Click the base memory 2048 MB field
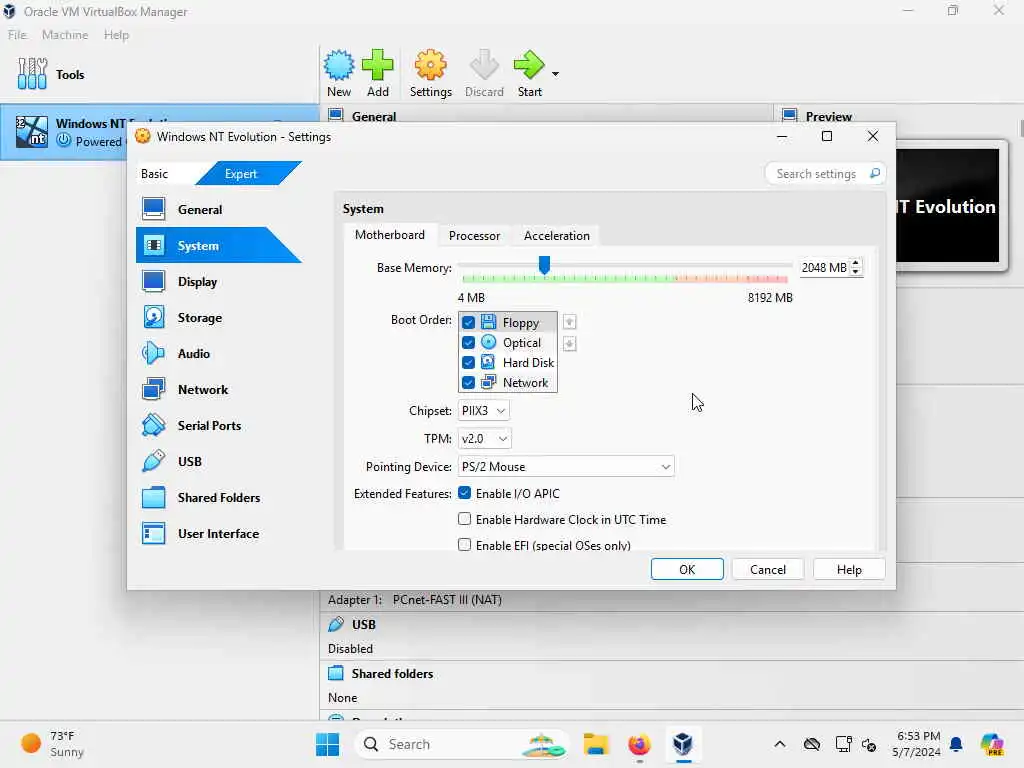Screen dimensions: 1024x768 click(x=824, y=268)
